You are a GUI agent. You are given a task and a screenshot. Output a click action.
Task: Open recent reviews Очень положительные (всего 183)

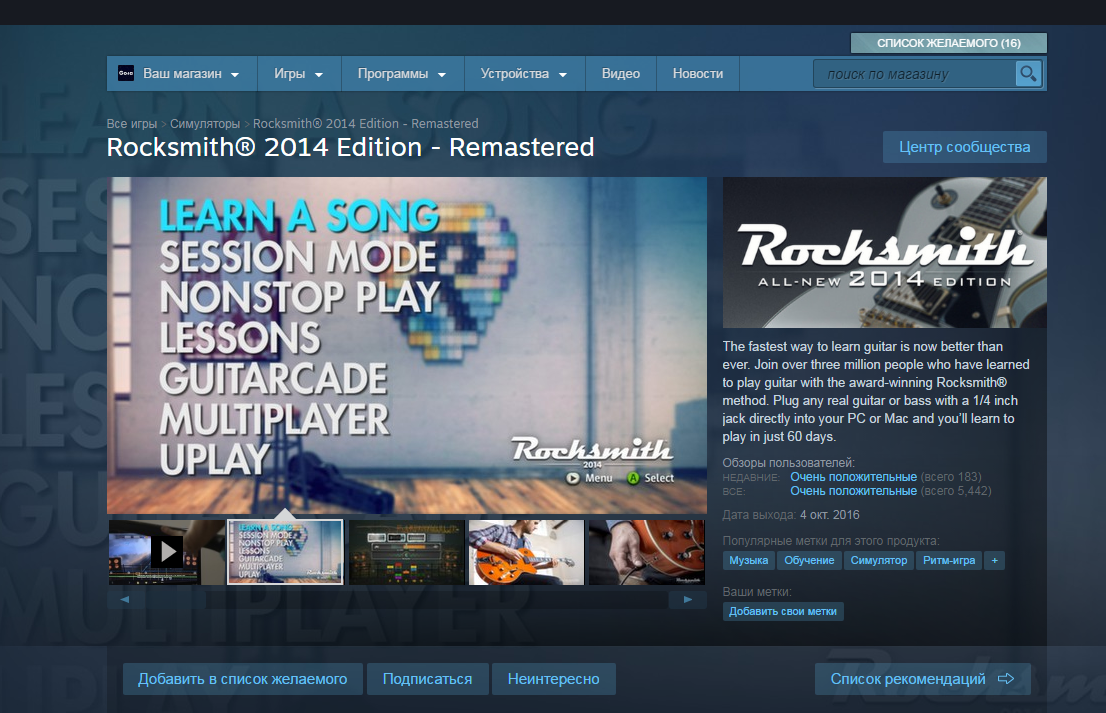click(x=885, y=477)
